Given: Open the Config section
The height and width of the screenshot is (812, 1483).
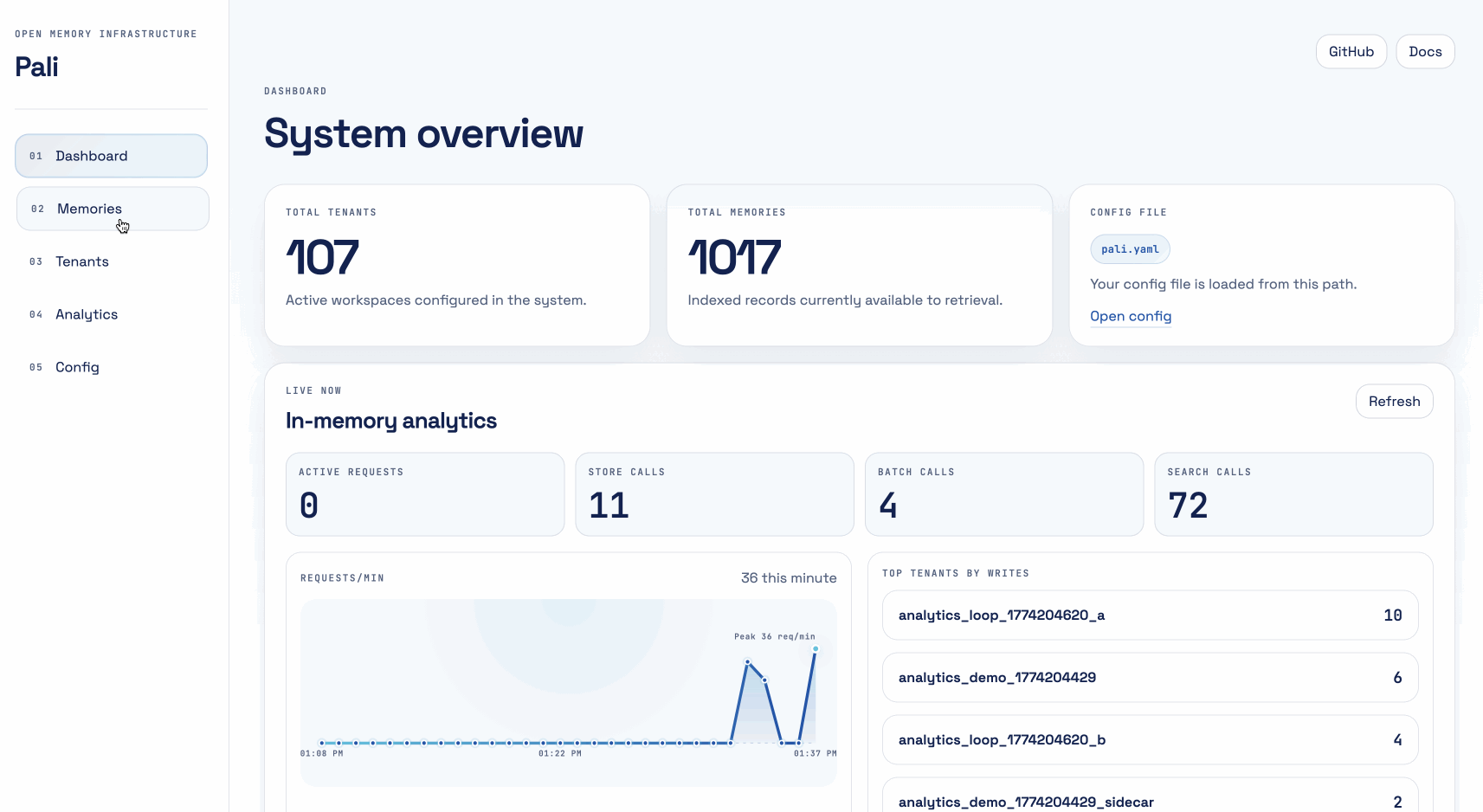Looking at the screenshot, I should tap(77, 367).
